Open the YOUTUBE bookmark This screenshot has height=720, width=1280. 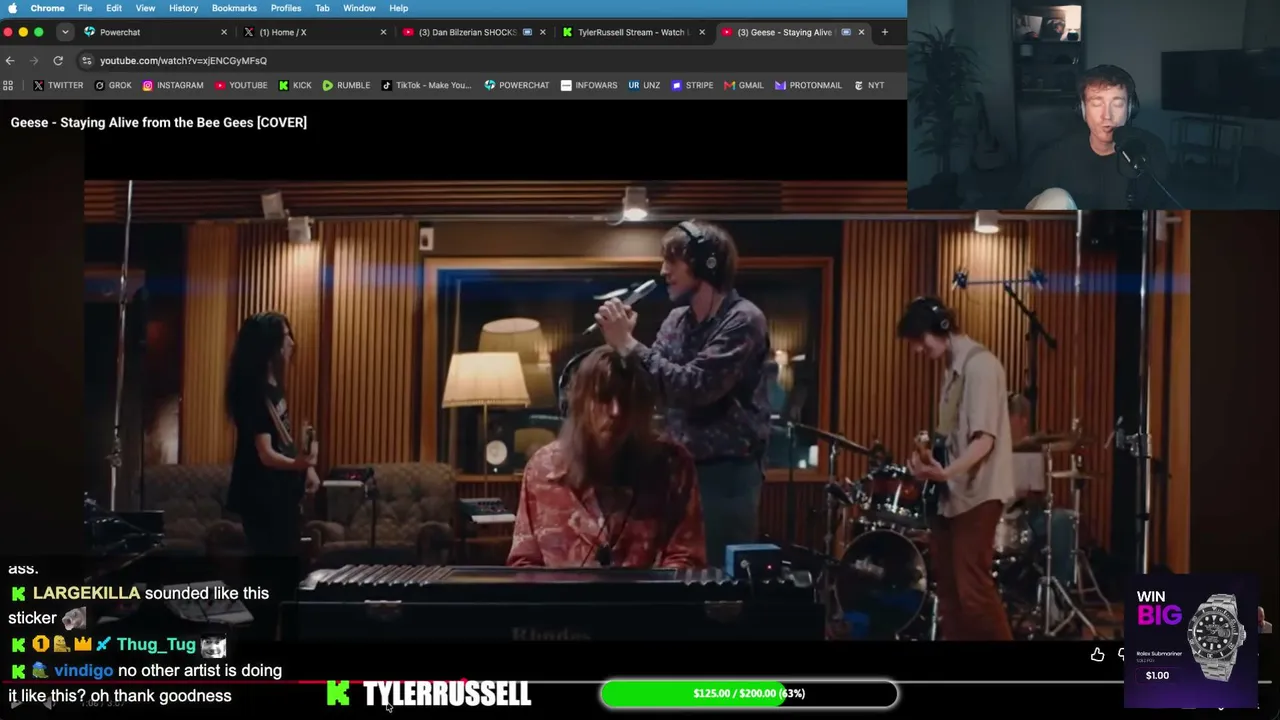point(241,85)
